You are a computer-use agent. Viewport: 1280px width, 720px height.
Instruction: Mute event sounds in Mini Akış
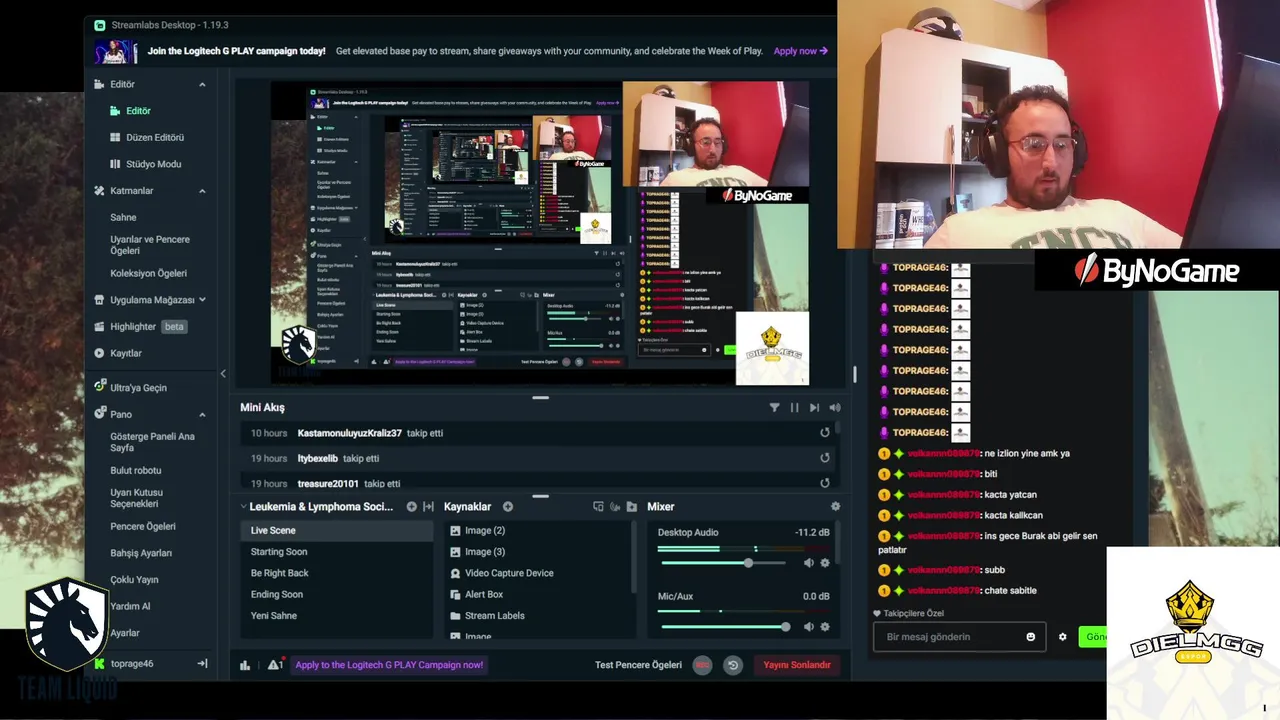tap(835, 408)
